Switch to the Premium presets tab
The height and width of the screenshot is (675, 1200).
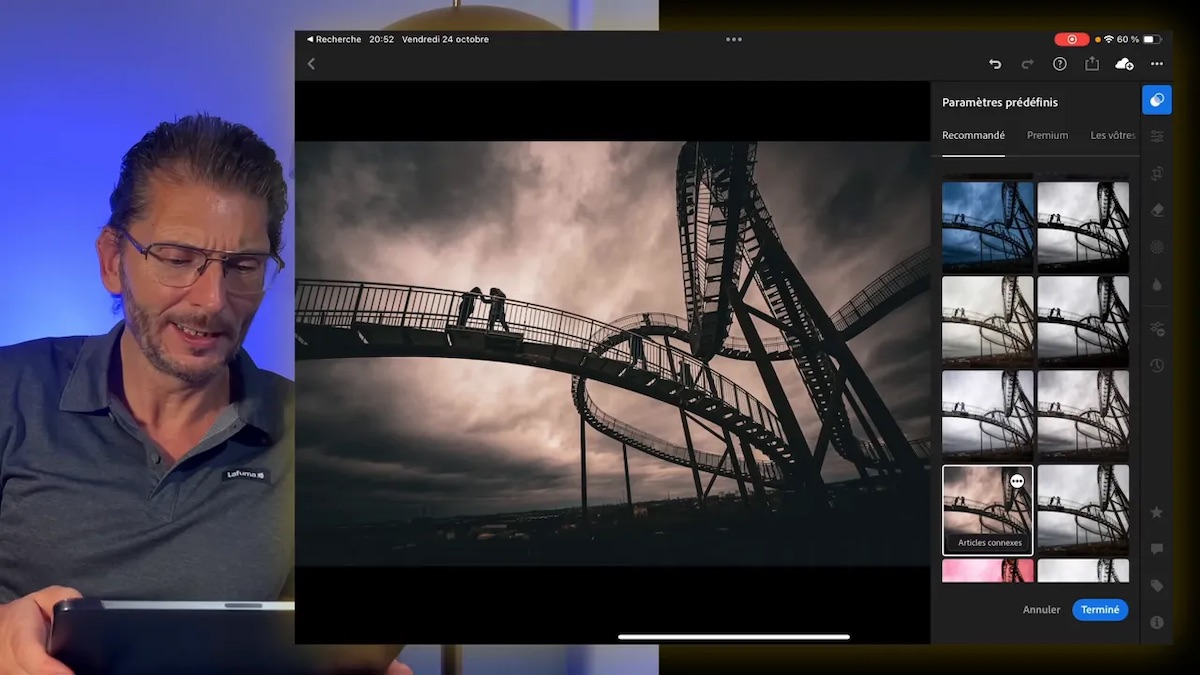click(1047, 135)
